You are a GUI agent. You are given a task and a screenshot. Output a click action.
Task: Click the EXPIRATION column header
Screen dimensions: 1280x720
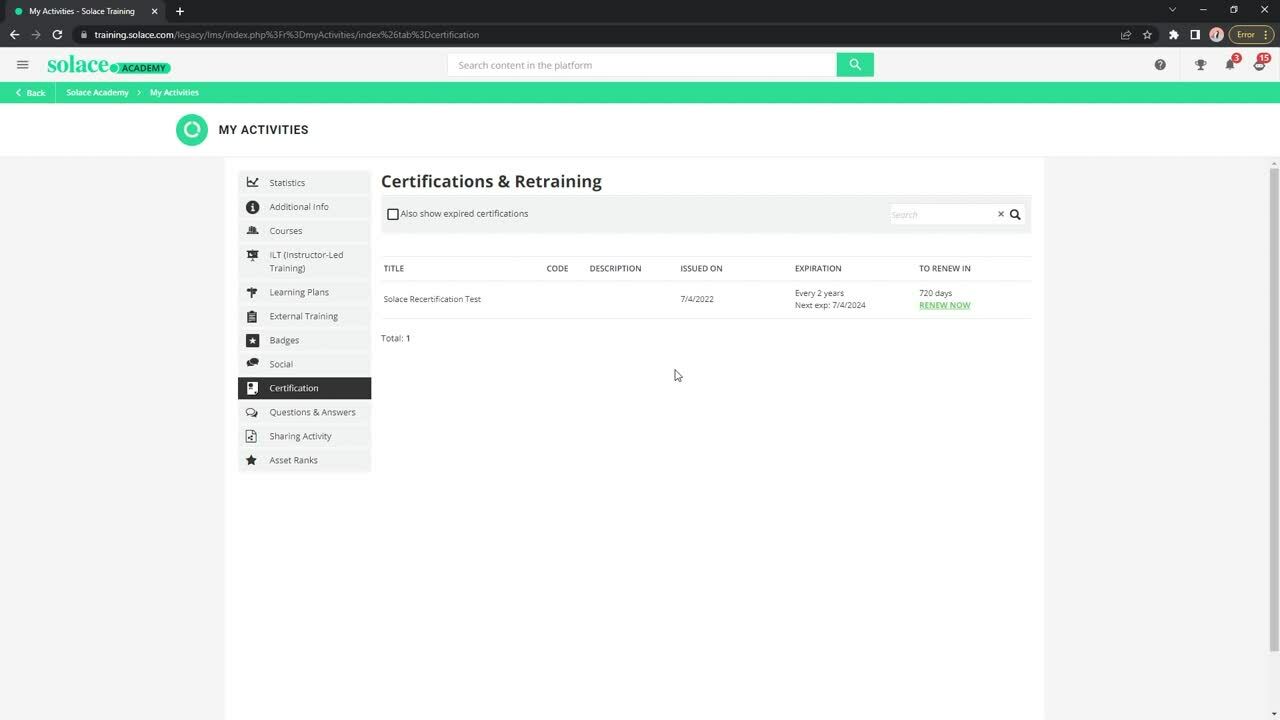pyautogui.click(x=818, y=268)
